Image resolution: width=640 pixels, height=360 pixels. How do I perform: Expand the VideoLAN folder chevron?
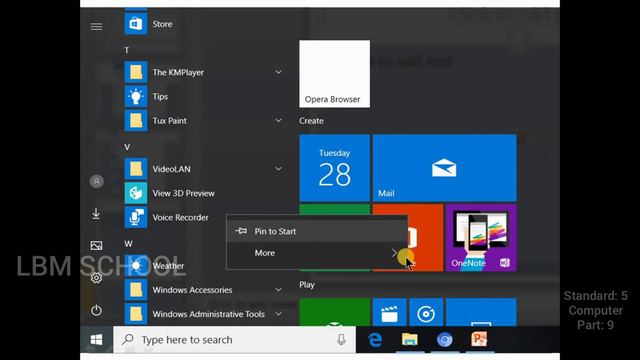click(x=278, y=169)
